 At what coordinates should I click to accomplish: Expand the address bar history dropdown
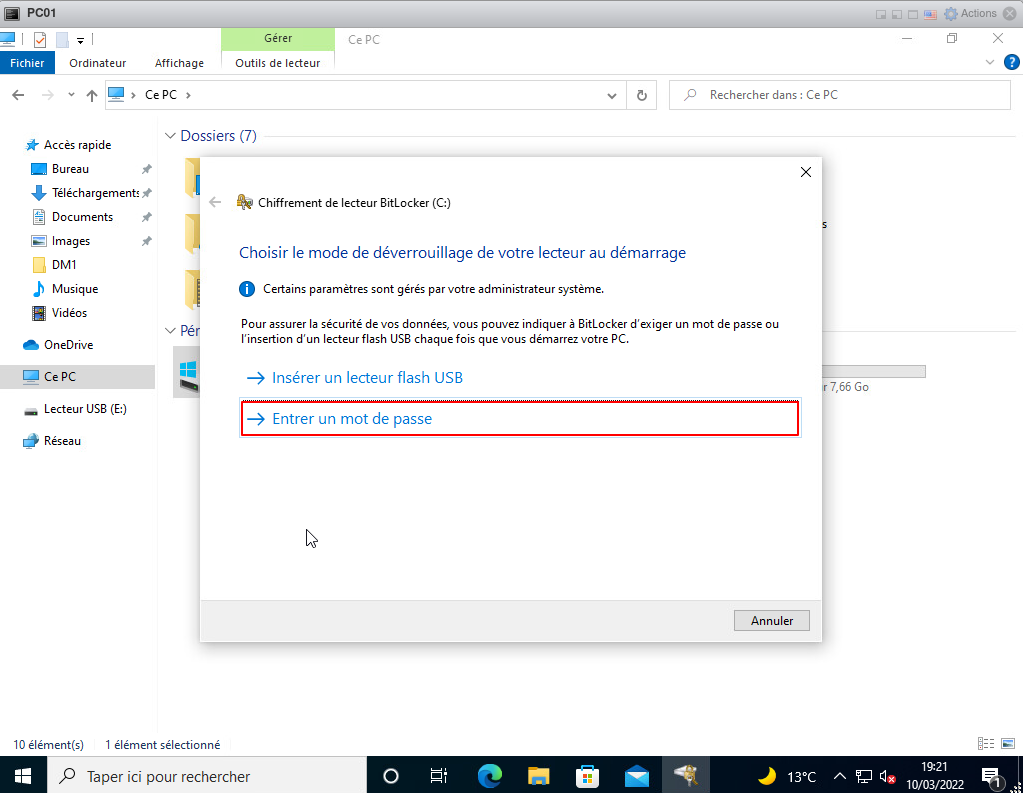(612, 96)
